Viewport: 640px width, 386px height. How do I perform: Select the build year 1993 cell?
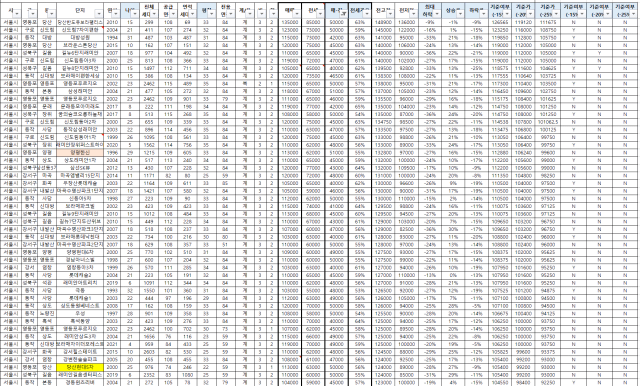pyautogui.click(x=112, y=291)
